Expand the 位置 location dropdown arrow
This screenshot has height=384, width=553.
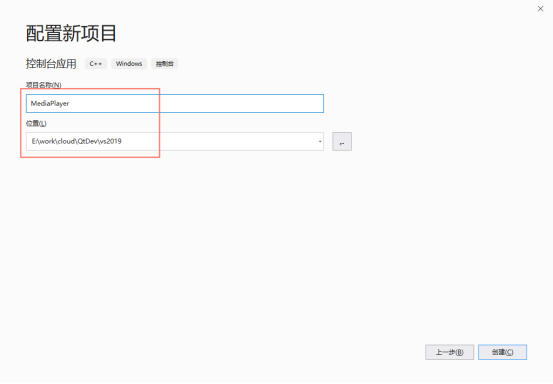[320, 141]
